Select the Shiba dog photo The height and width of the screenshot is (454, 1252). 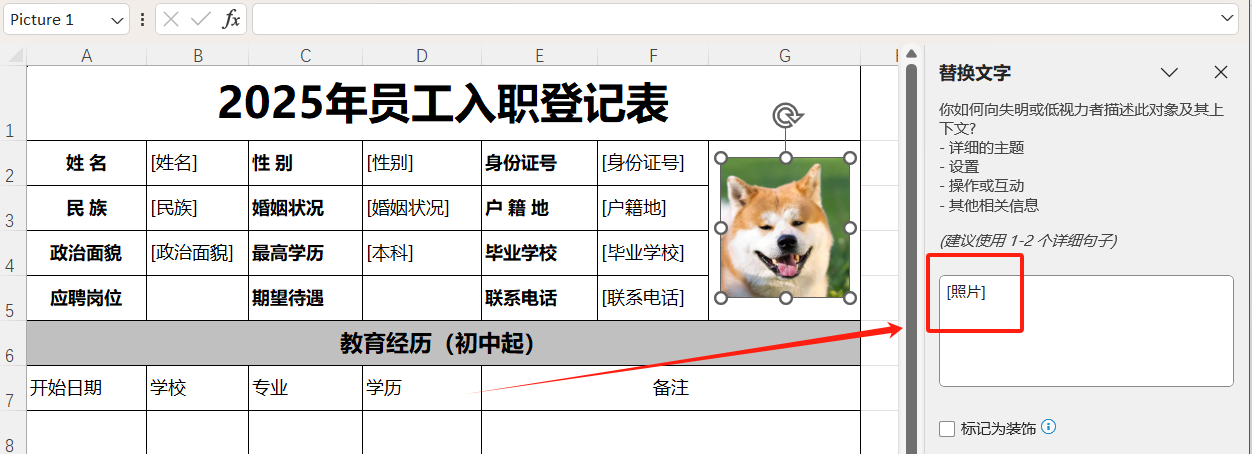[785, 228]
